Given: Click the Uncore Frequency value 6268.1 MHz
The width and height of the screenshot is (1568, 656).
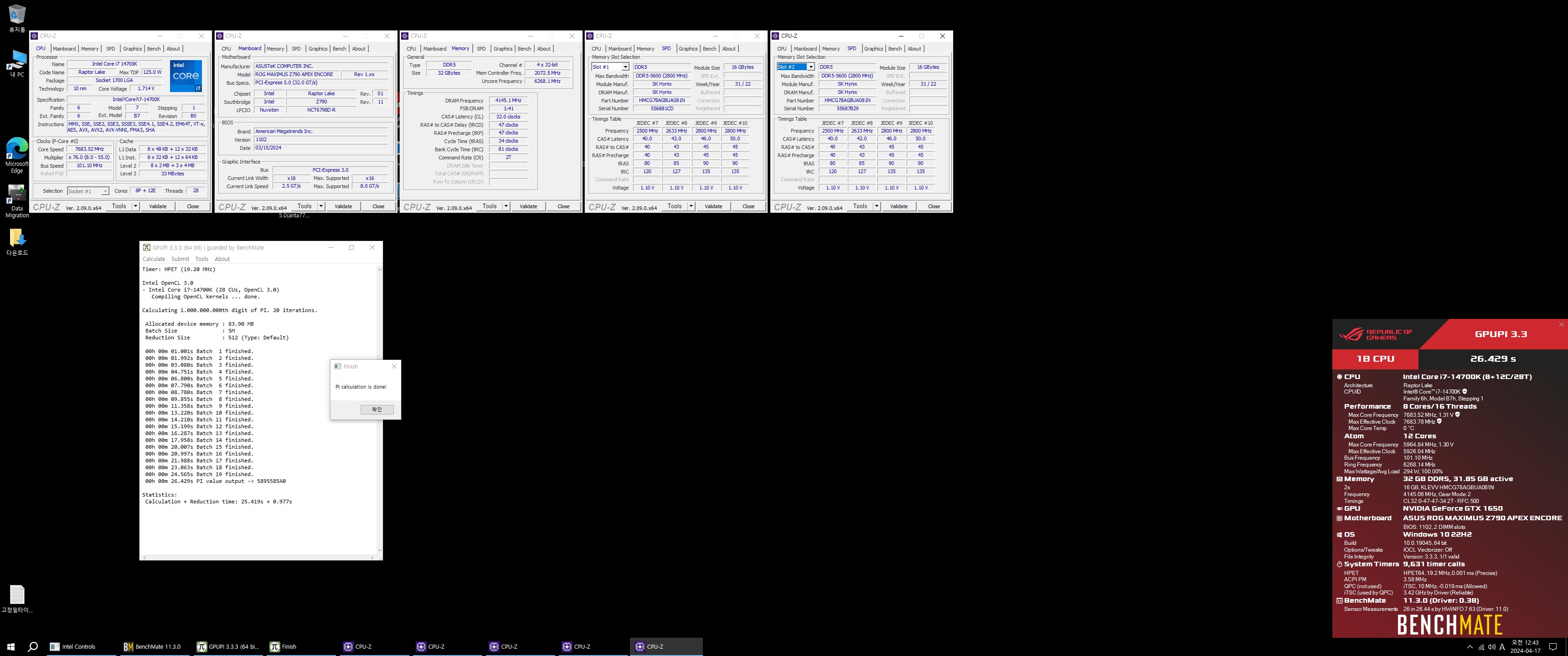Looking at the screenshot, I should pos(547,81).
